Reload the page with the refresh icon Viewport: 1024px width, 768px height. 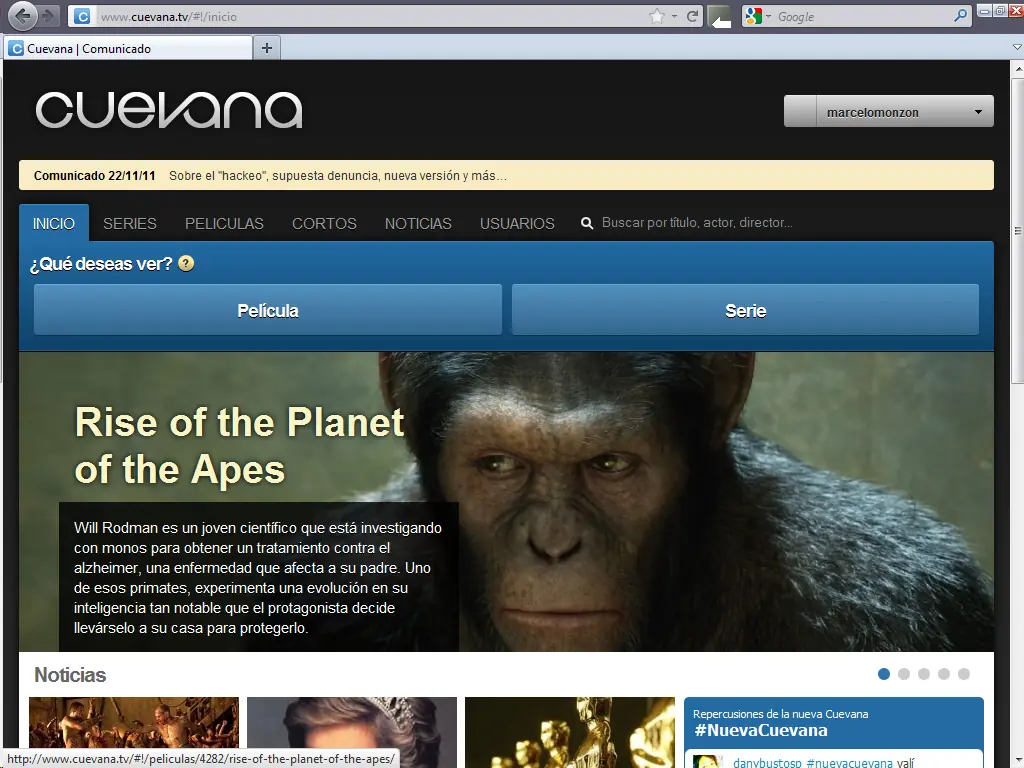692,16
